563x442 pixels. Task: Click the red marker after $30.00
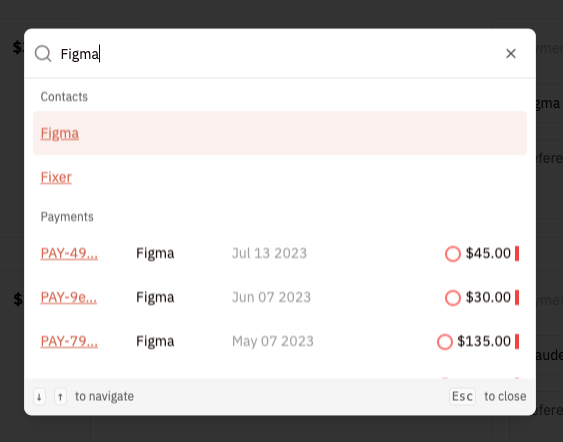click(517, 297)
